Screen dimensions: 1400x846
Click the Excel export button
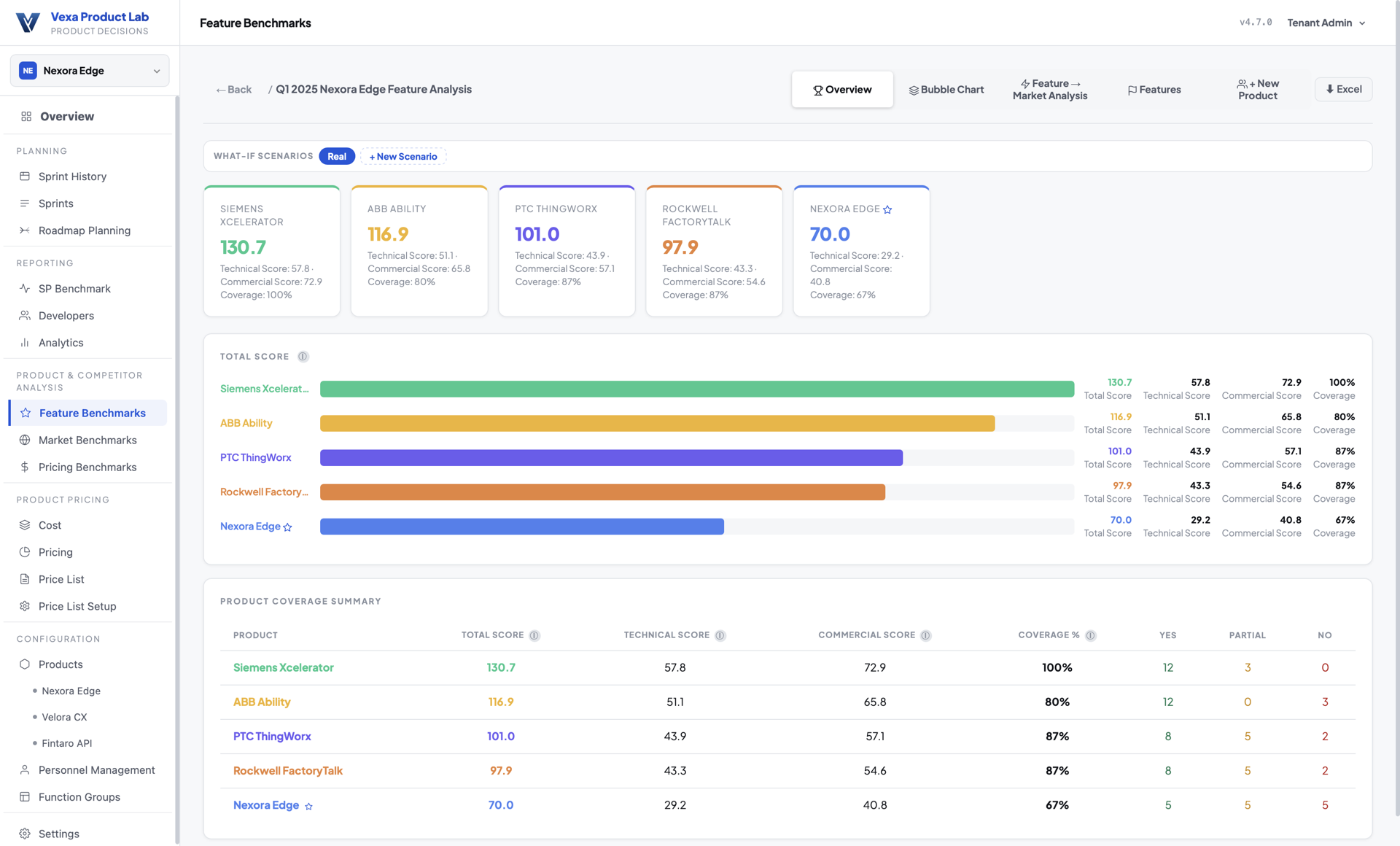[x=1344, y=90]
